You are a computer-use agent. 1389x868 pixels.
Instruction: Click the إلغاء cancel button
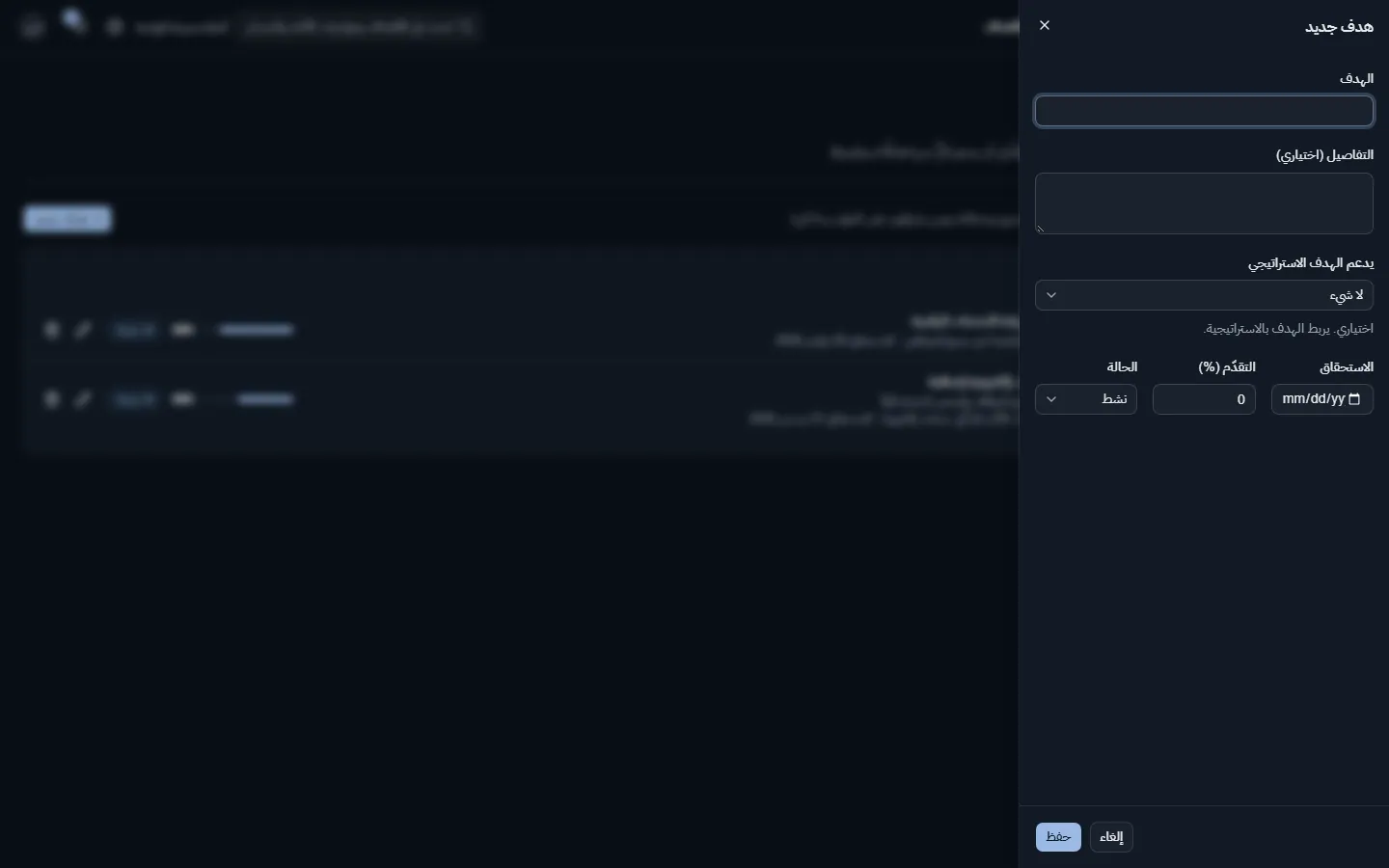(x=1111, y=837)
